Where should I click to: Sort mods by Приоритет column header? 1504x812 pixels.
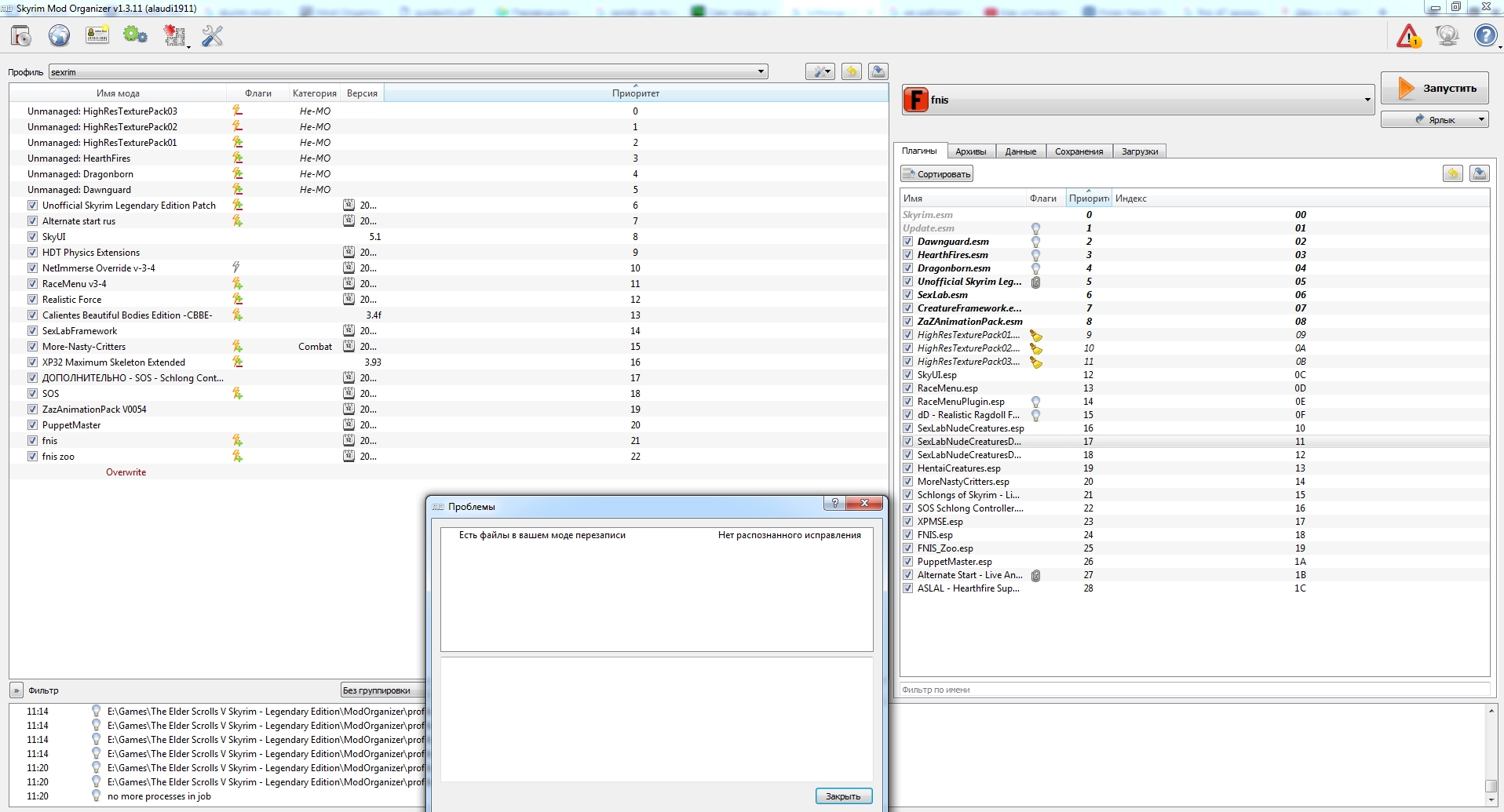click(x=636, y=93)
